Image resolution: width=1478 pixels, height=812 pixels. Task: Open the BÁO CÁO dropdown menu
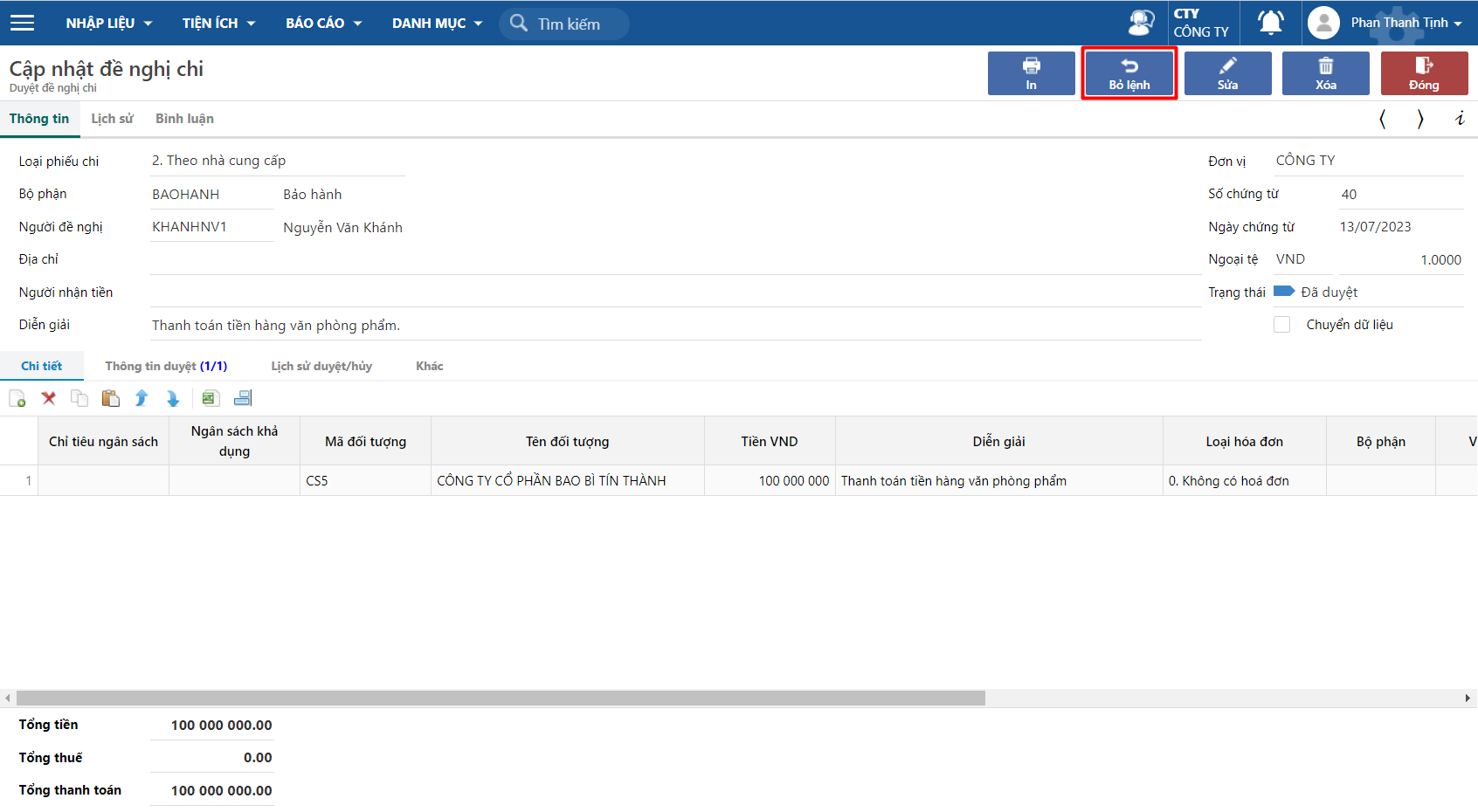pos(323,24)
